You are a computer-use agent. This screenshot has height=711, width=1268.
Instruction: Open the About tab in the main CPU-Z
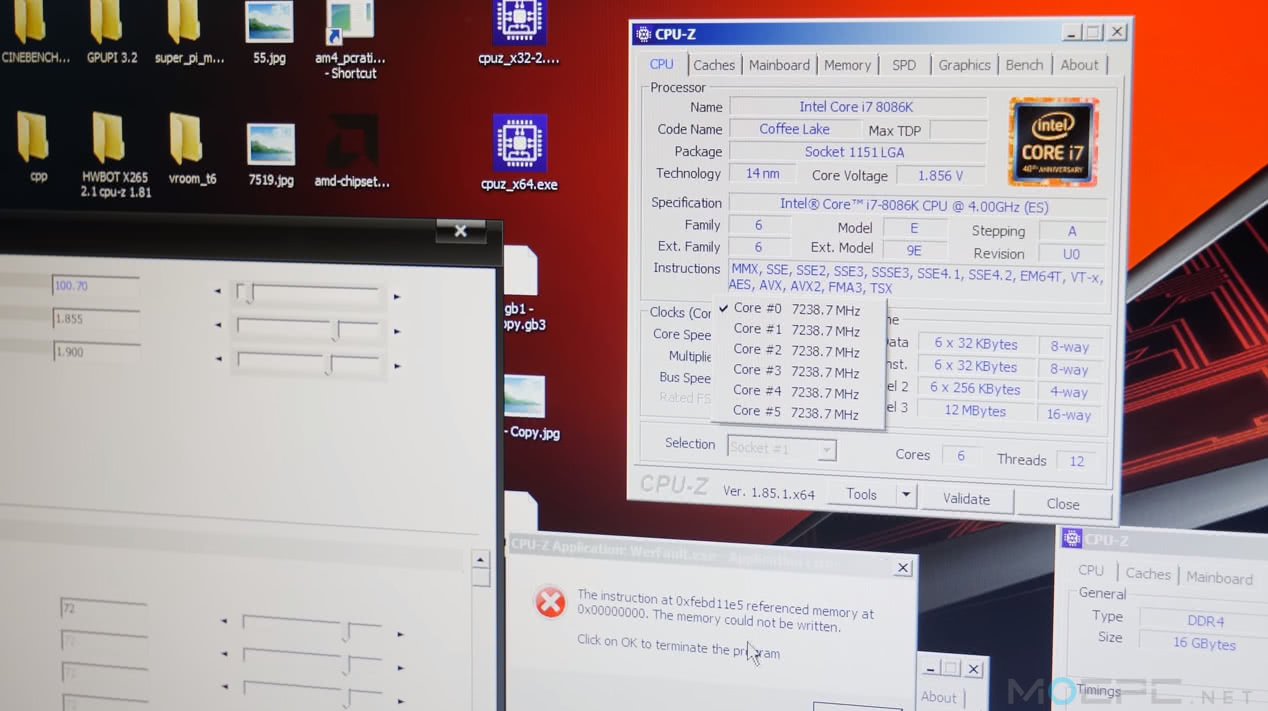1079,65
